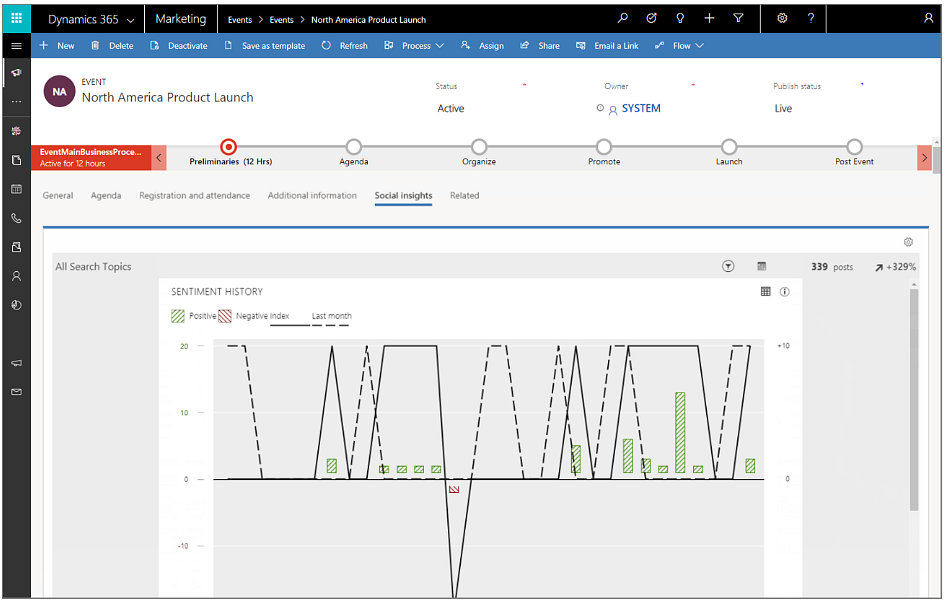Click the table view icon left of 339 posts
Image resolution: width=951 pixels, height=606 pixels.
click(x=762, y=266)
